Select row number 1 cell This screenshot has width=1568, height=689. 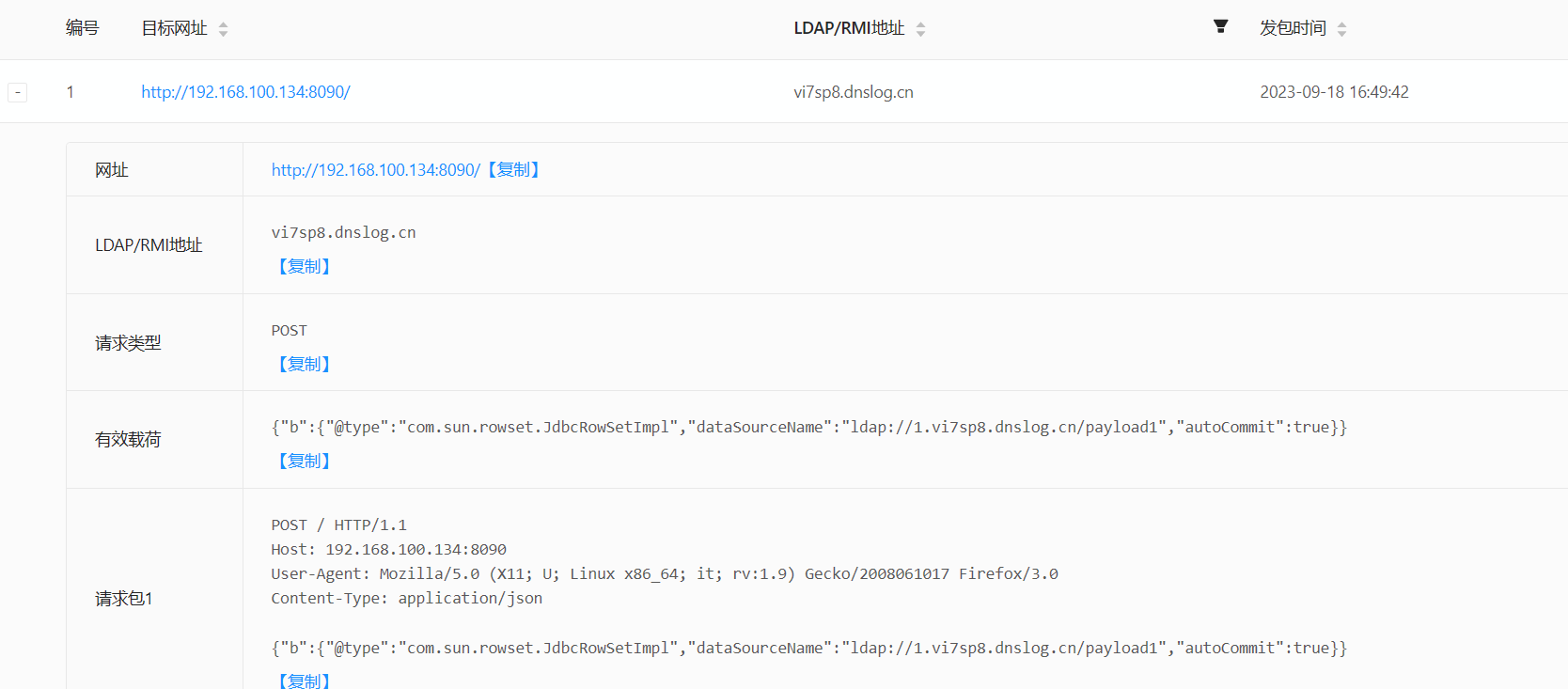click(70, 92)
